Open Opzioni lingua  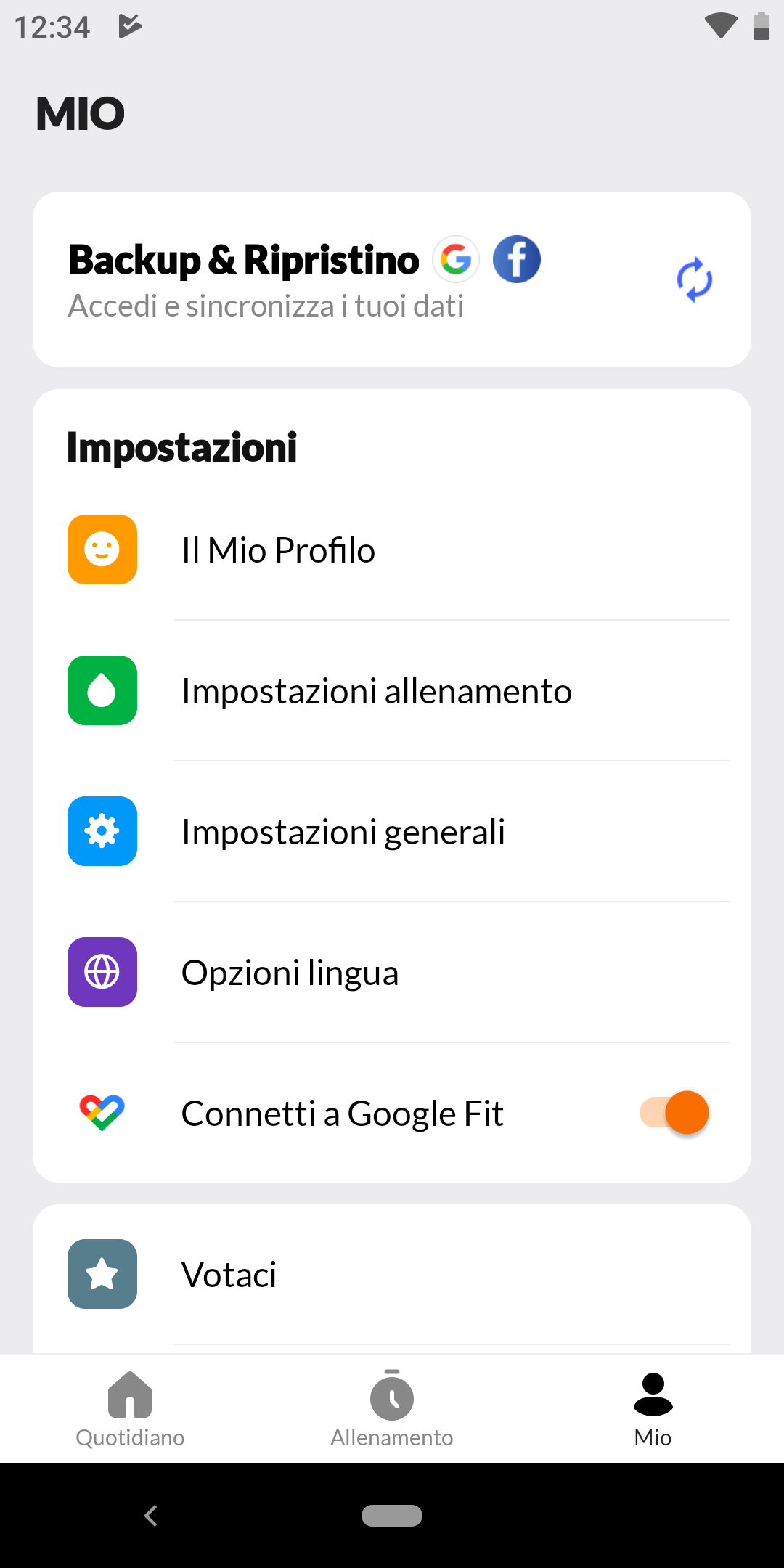tap(392, 972)
